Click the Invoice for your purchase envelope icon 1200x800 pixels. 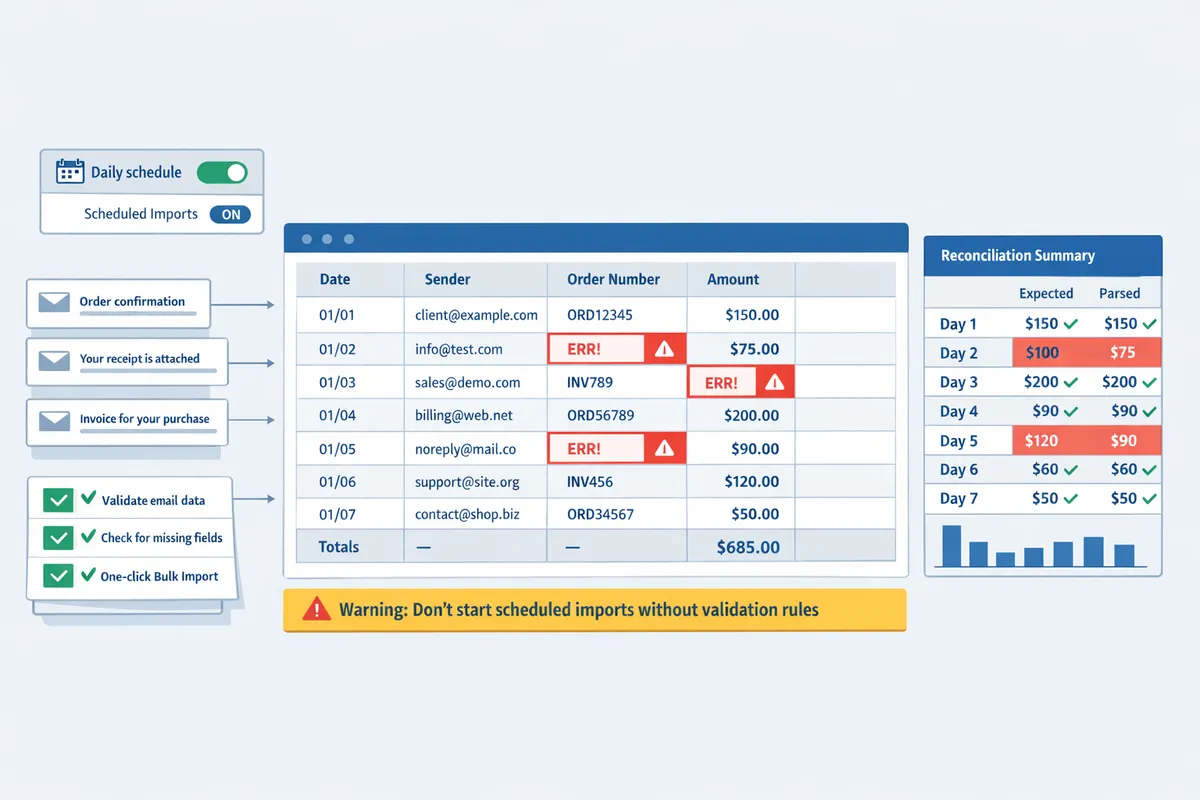[52, 420]
